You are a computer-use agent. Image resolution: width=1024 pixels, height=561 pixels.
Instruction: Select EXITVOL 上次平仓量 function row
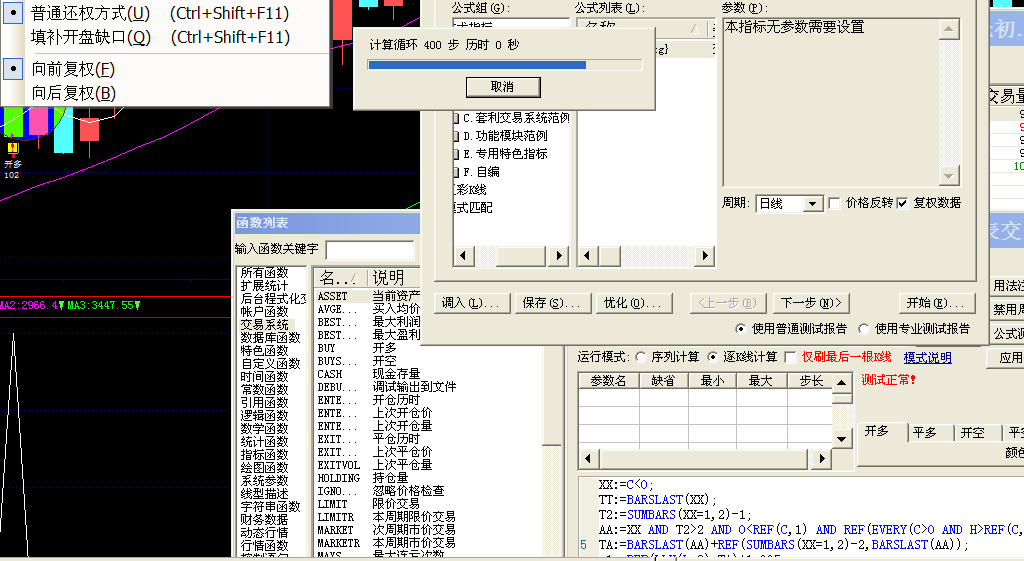pos(376,465)
